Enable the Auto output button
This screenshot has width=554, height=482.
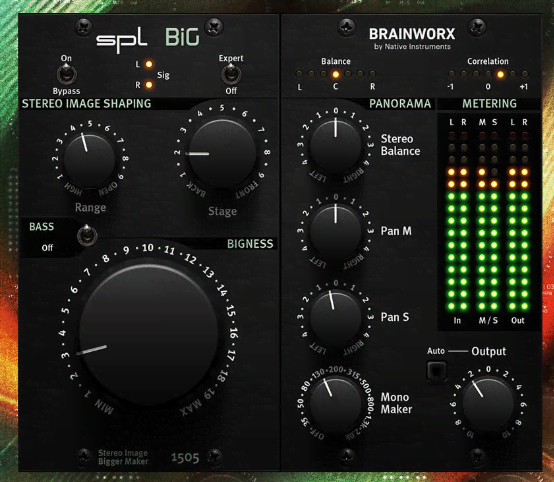pos(437,371)
